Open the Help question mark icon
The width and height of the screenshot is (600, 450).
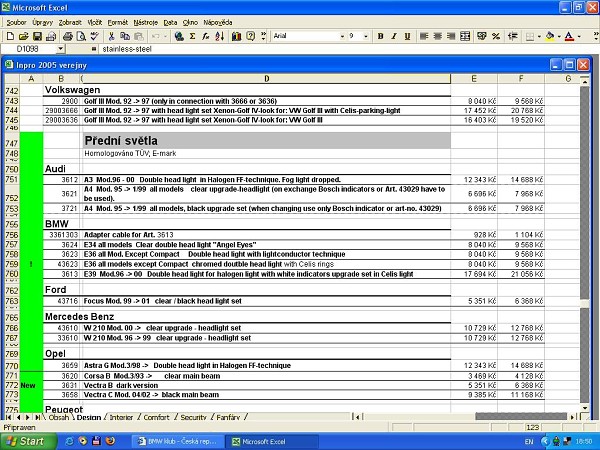(x=250, y=36)
